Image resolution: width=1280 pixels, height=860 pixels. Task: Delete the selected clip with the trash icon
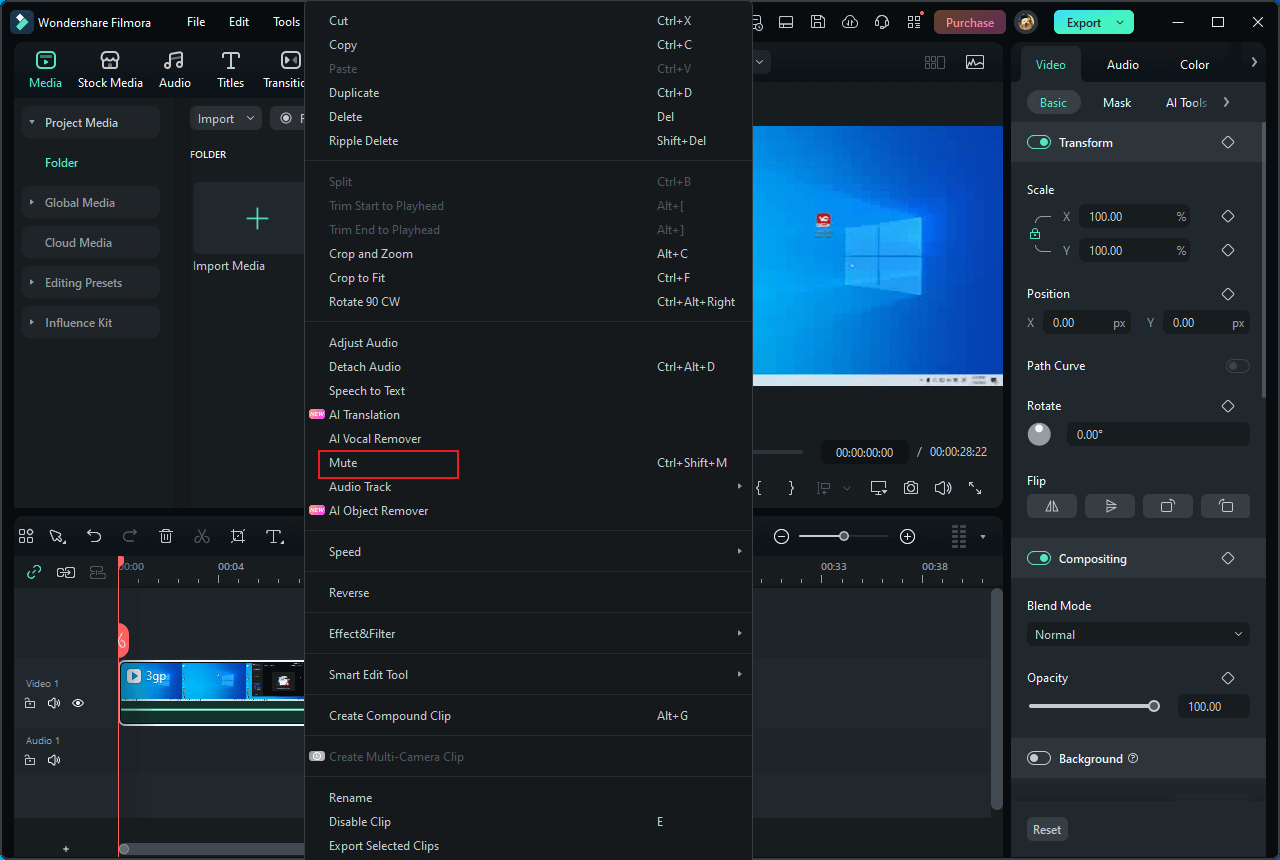click(165, 536)
